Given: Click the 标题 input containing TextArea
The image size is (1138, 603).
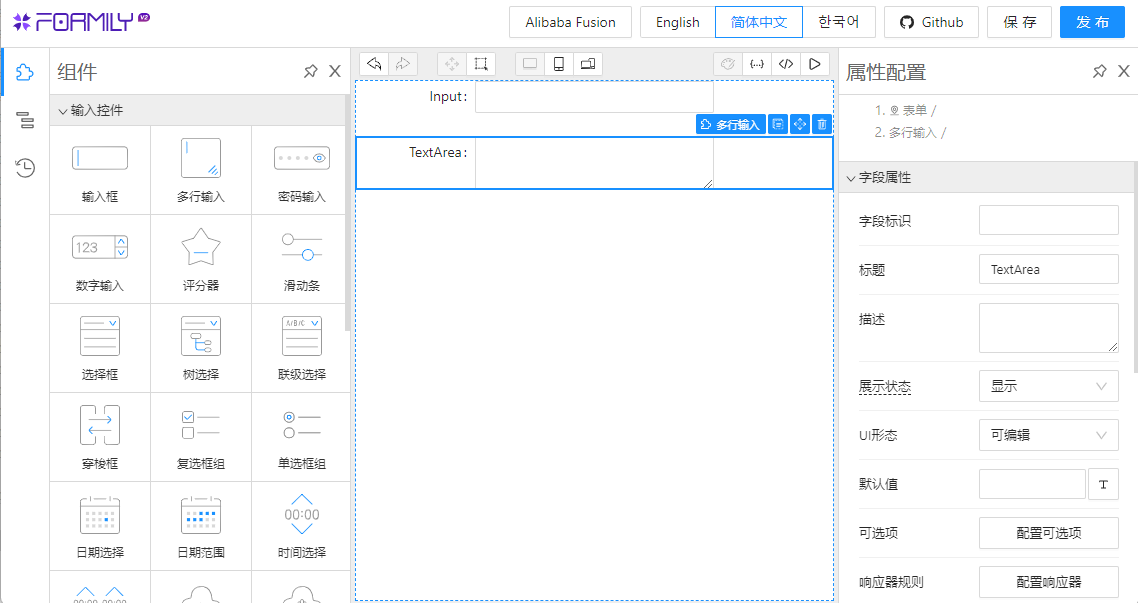Looking at the screenshot, I should (1049, 269).
